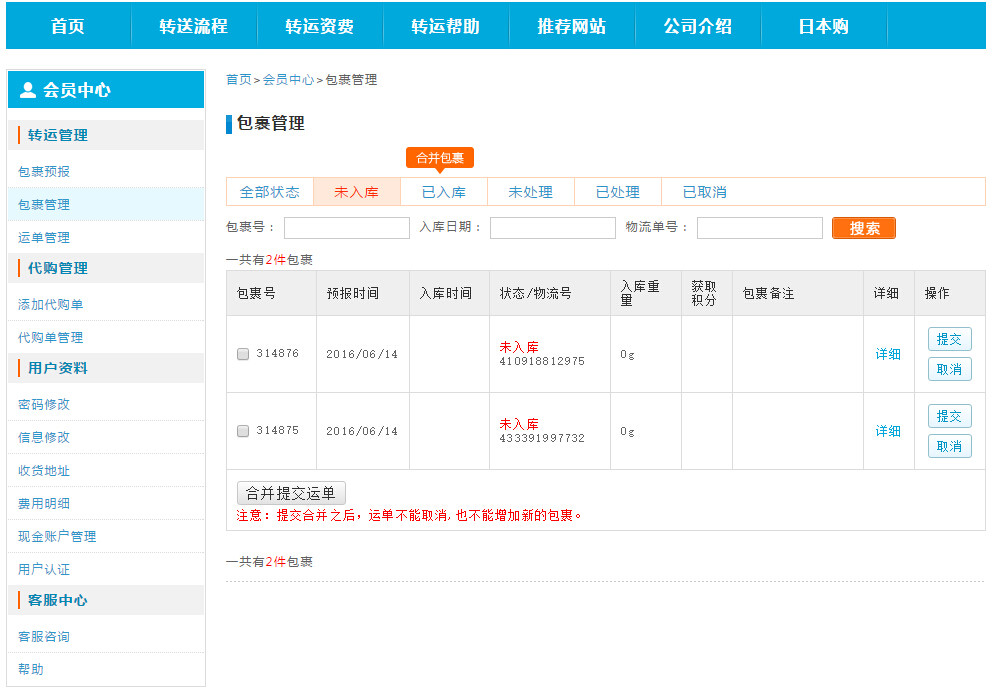992x691 pixels.
Task: Open 详细 link for package 314876
Action: coord(888,354)
